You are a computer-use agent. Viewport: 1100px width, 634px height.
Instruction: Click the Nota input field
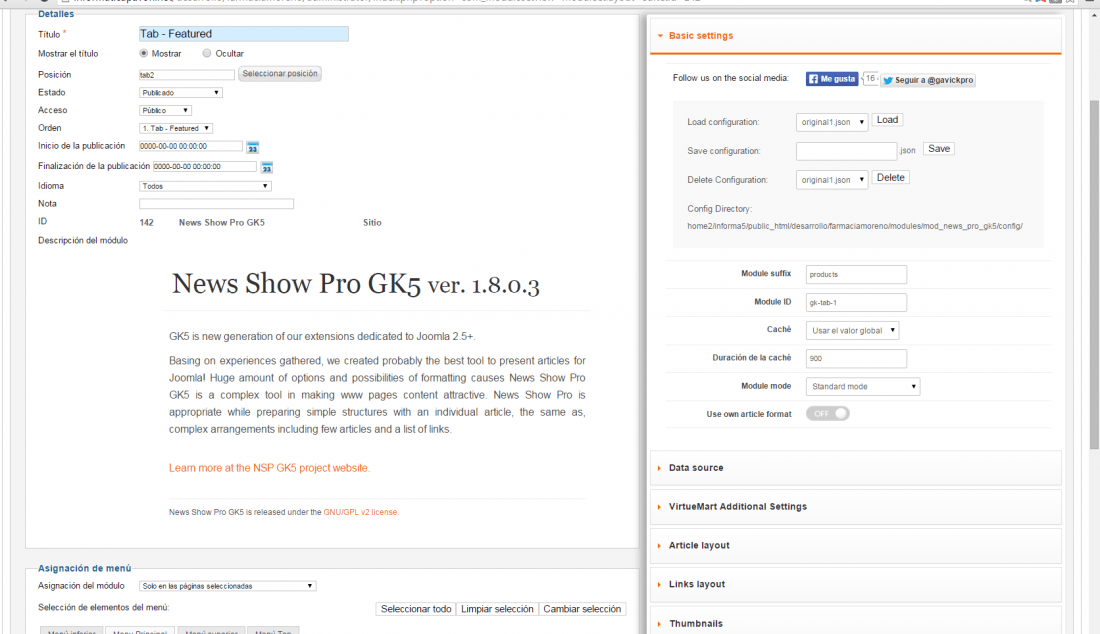216,203
